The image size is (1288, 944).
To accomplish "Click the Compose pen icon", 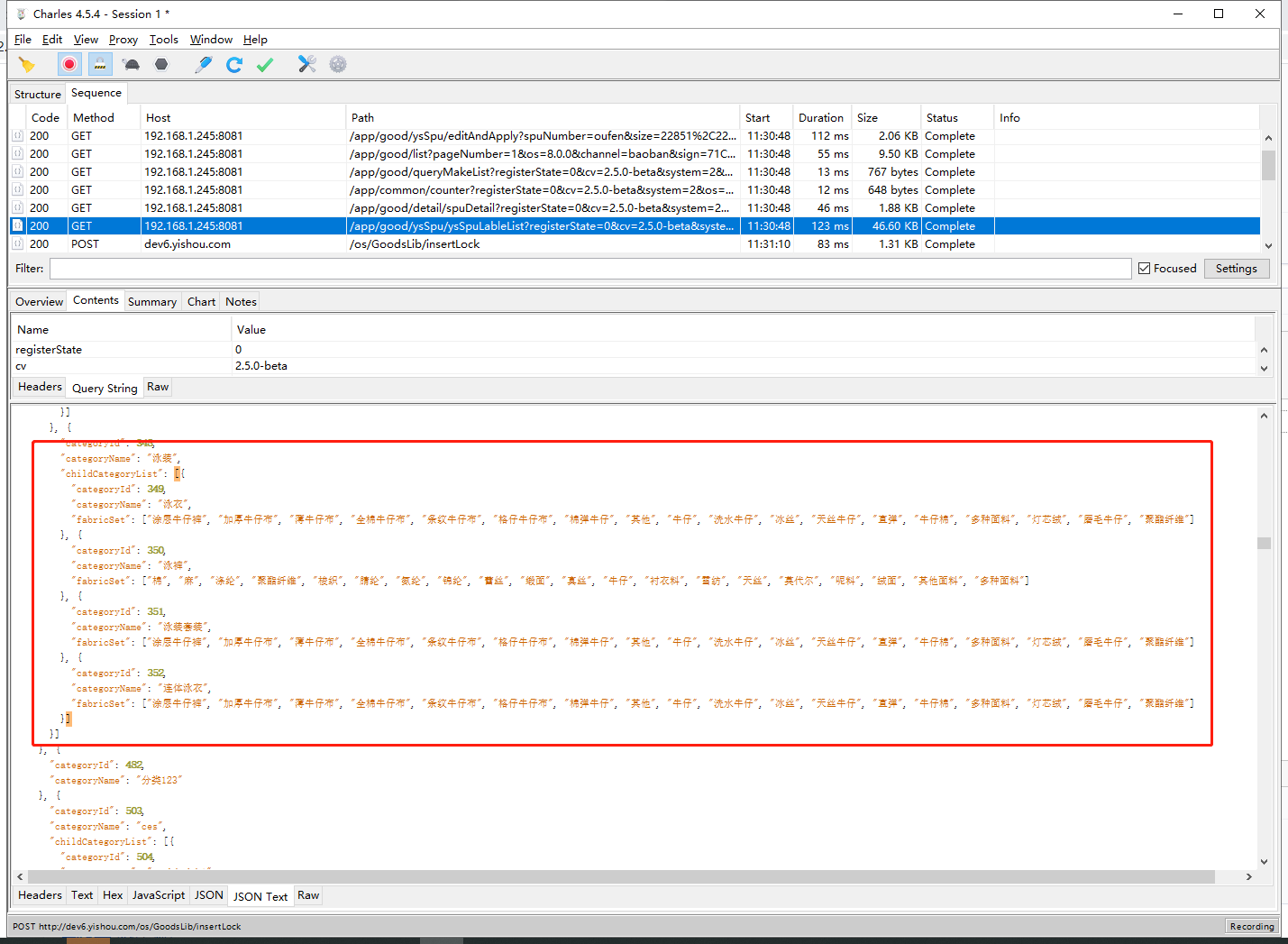I will (204, 64).
